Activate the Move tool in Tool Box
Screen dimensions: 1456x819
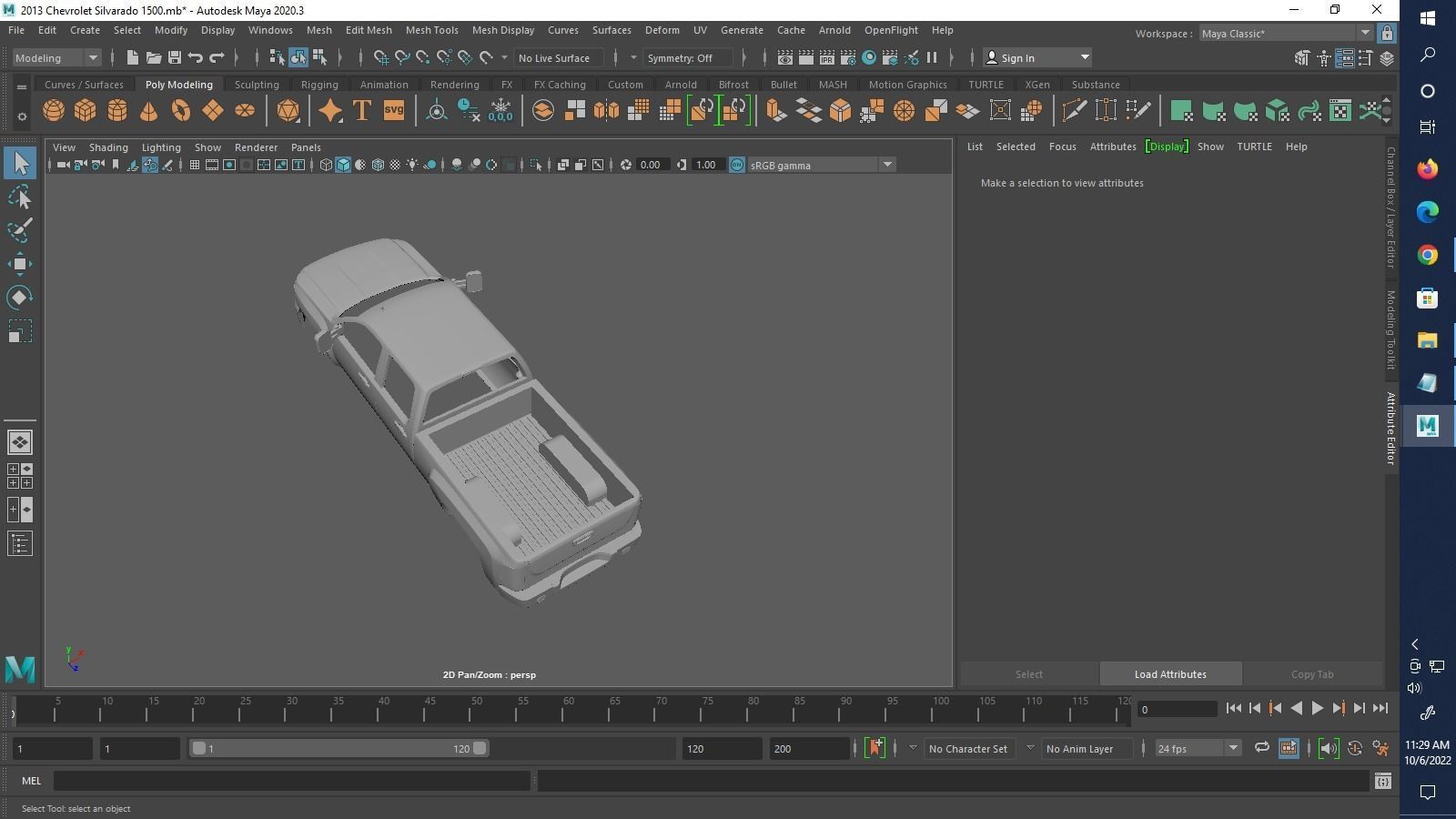pyautogui.click(x=20, y=264)
